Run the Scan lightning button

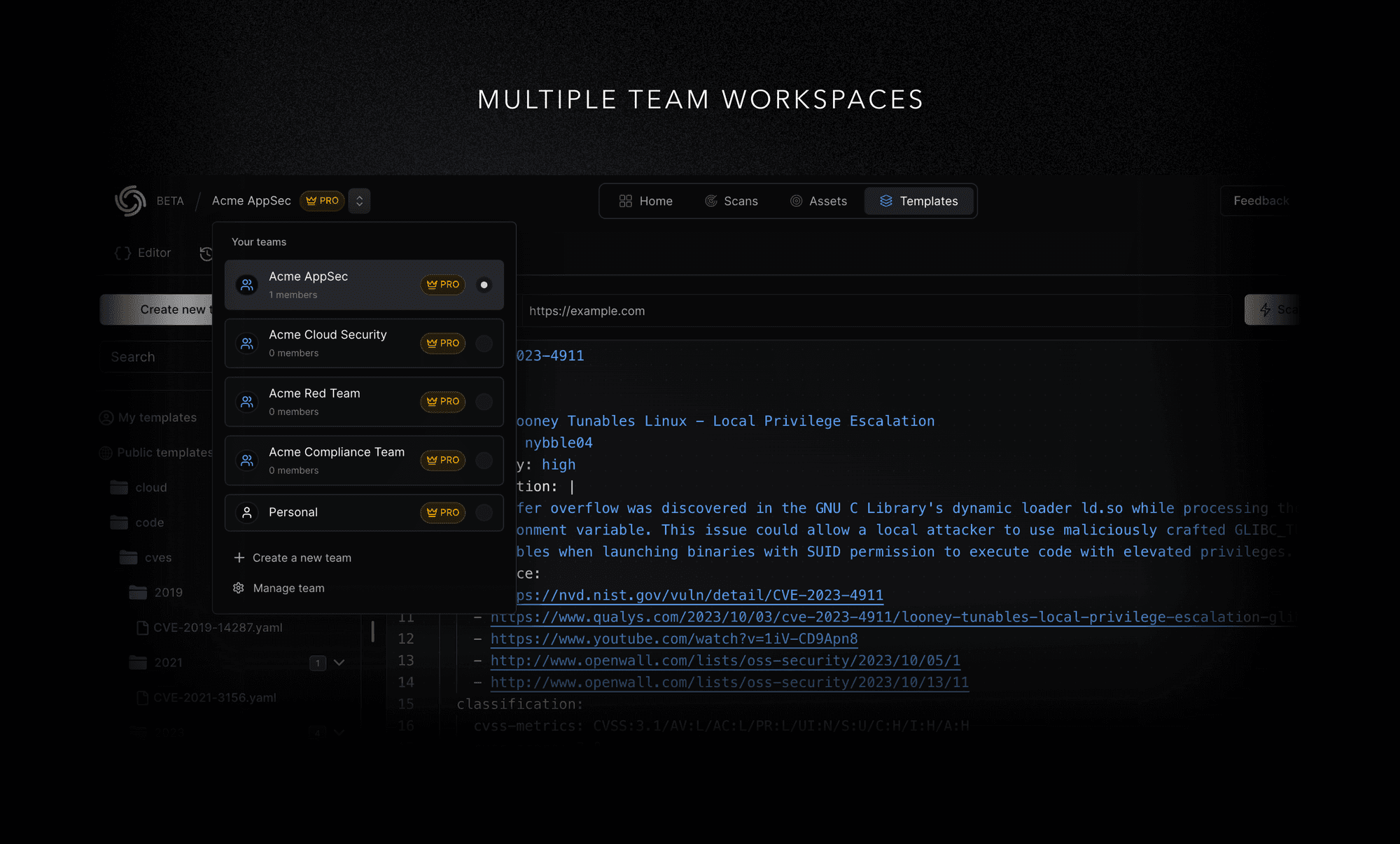[1272, 309]
